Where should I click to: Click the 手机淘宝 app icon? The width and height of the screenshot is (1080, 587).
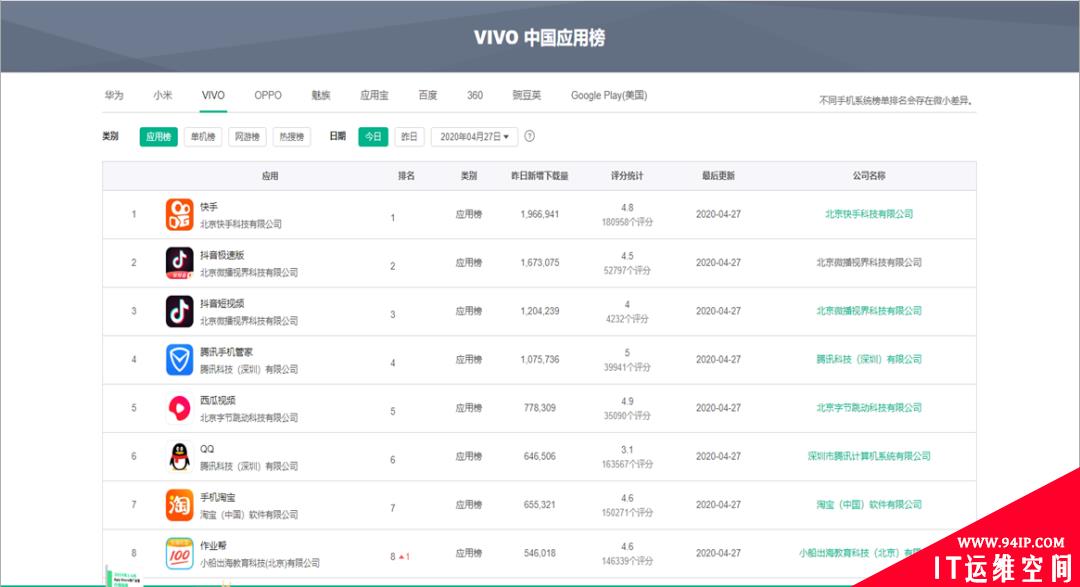(180, 505)
